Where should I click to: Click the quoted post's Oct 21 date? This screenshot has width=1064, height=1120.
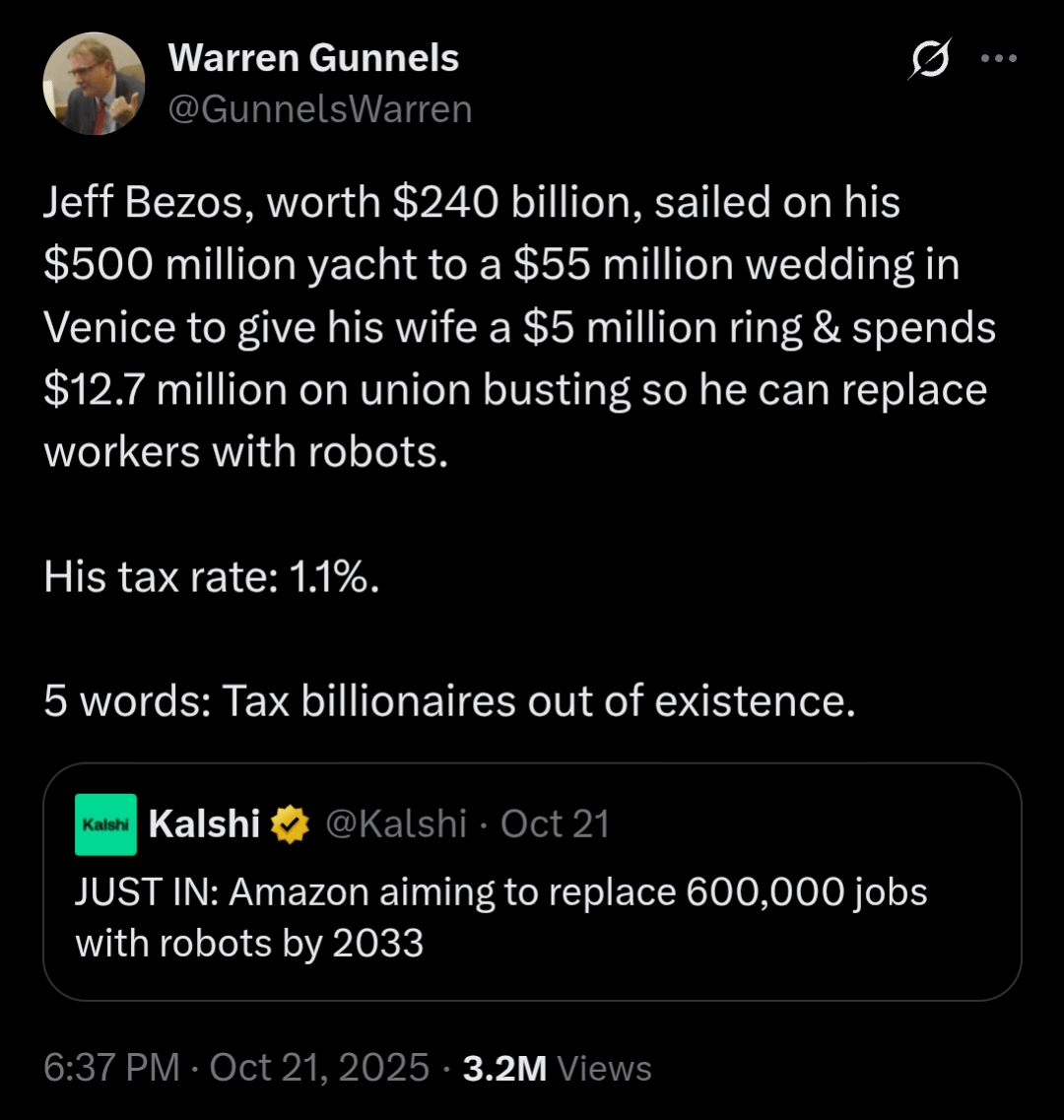[555, 824]
